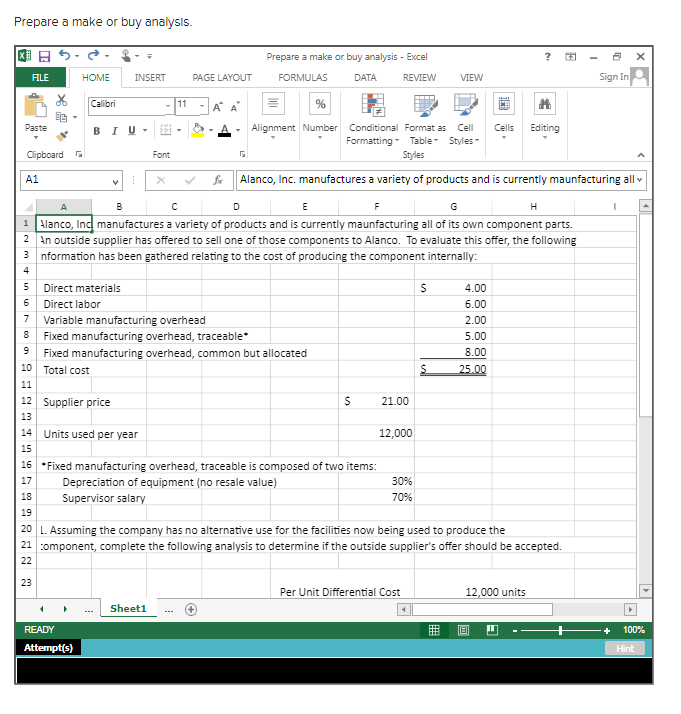Open the Name Box A1 dropdown
Viewport: 681px width, 714px height.
pos(116,181)
